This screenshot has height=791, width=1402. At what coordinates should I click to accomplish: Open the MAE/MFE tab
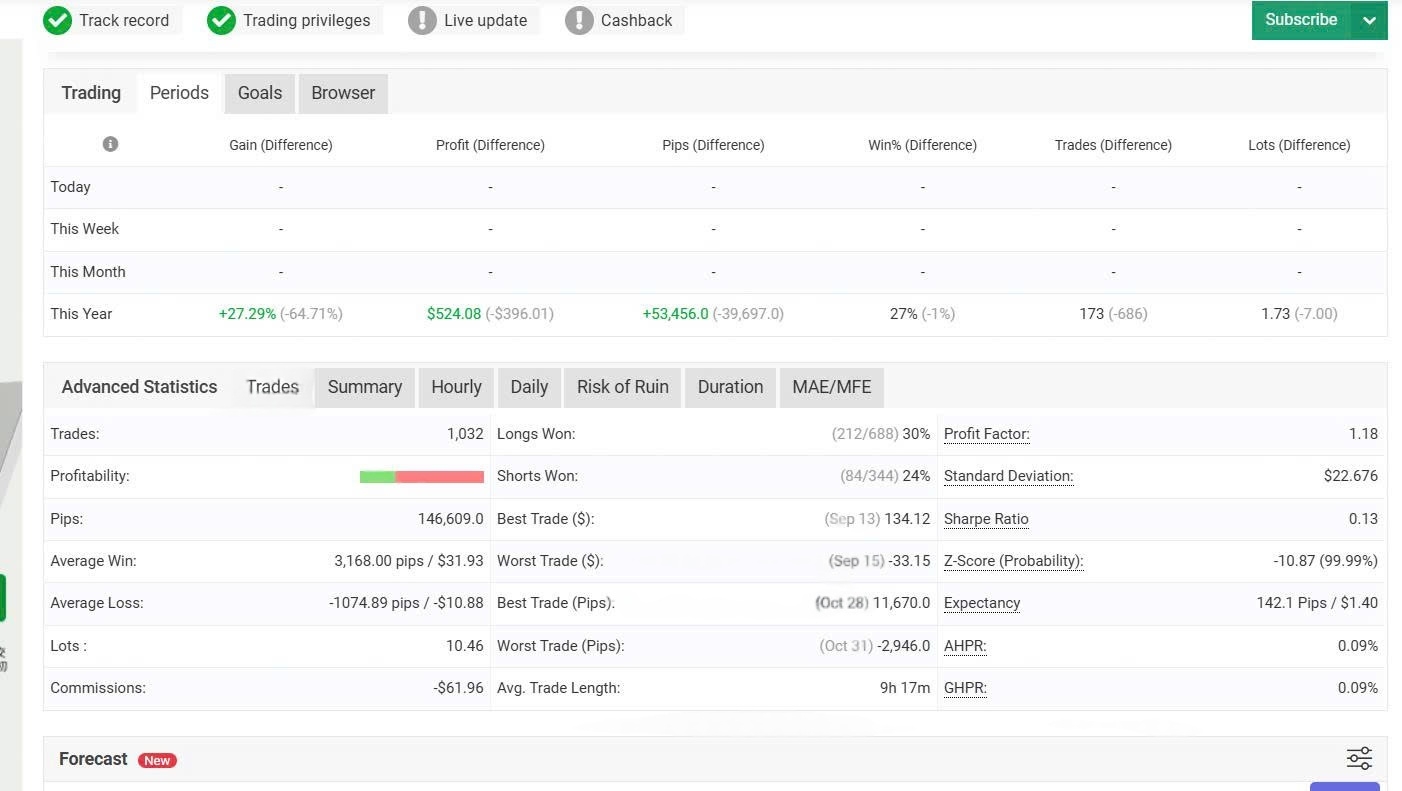click(x=831, y=387)
